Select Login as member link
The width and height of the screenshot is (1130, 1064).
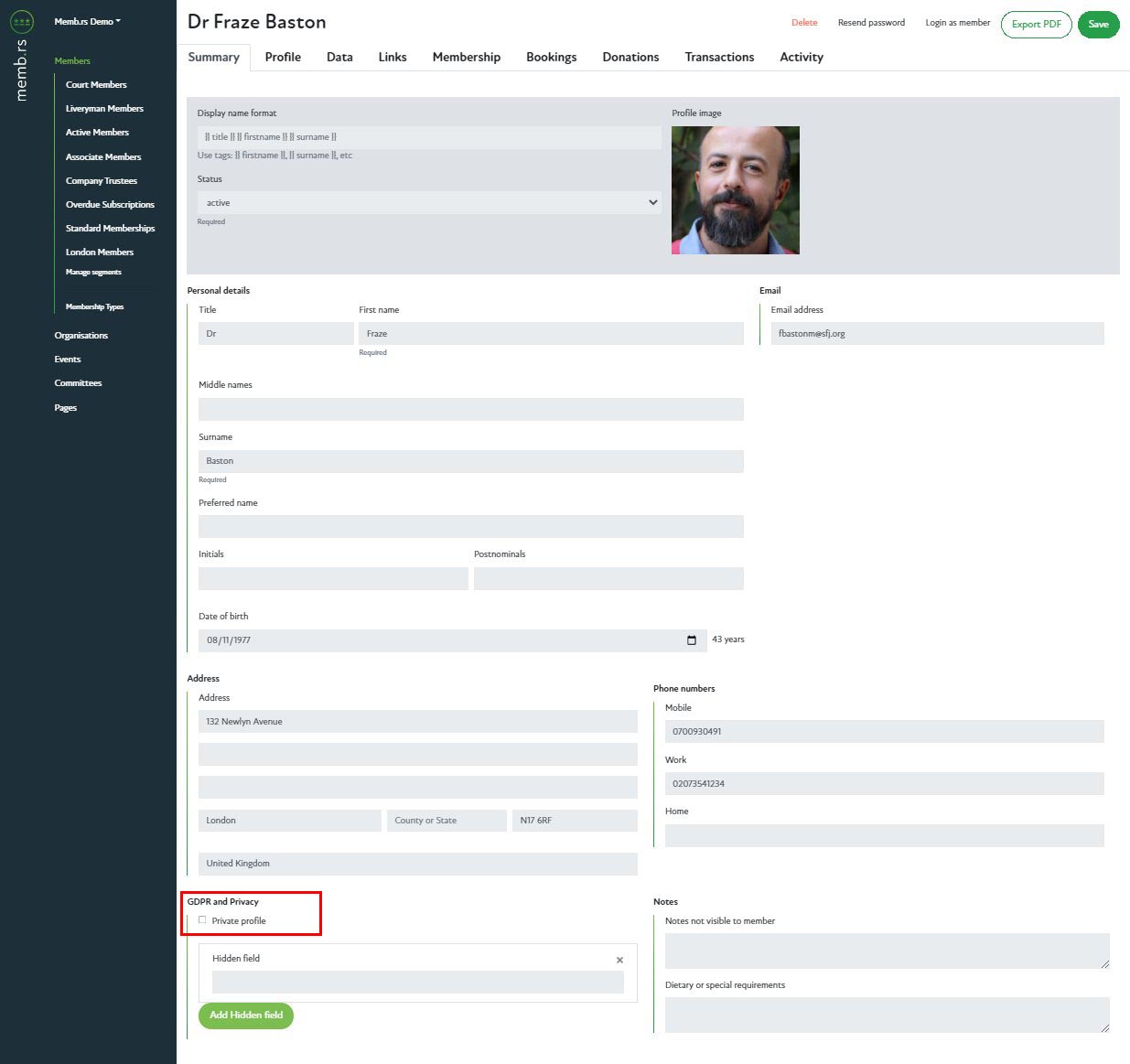coord(957,23)
